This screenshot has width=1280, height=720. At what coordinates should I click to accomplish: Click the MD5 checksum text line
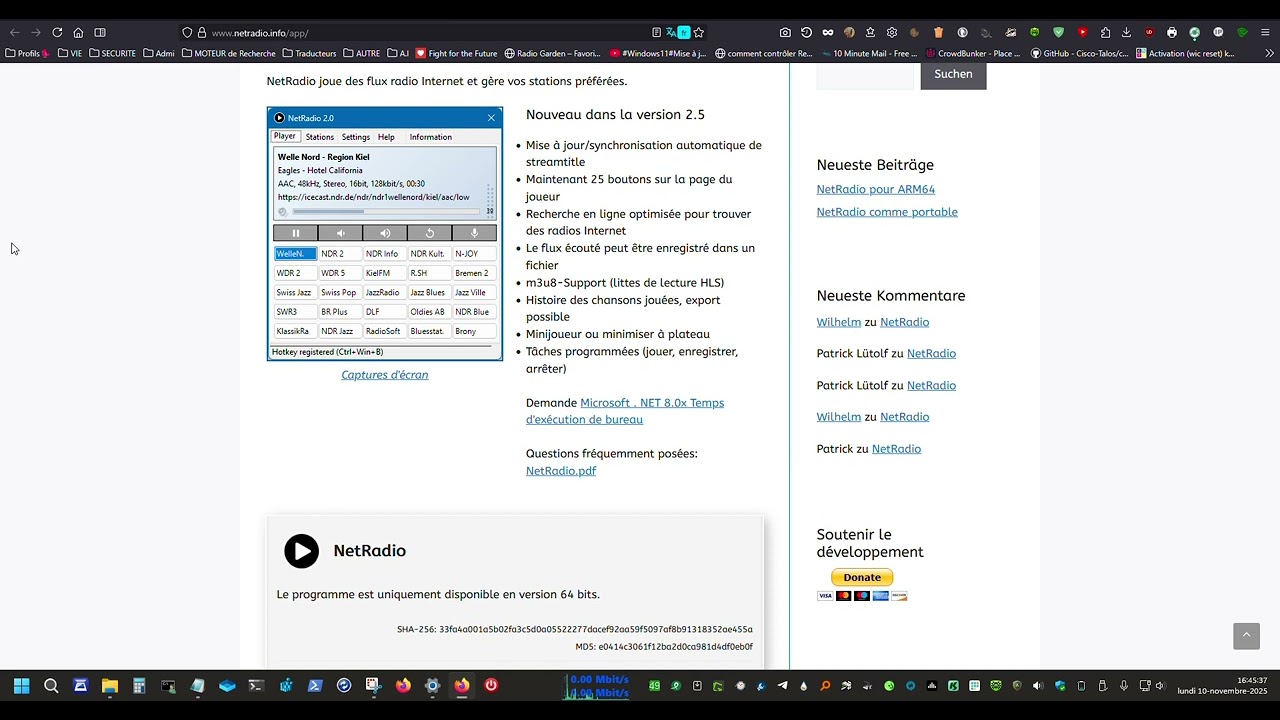pyautogui.click(x=664, y=647)
